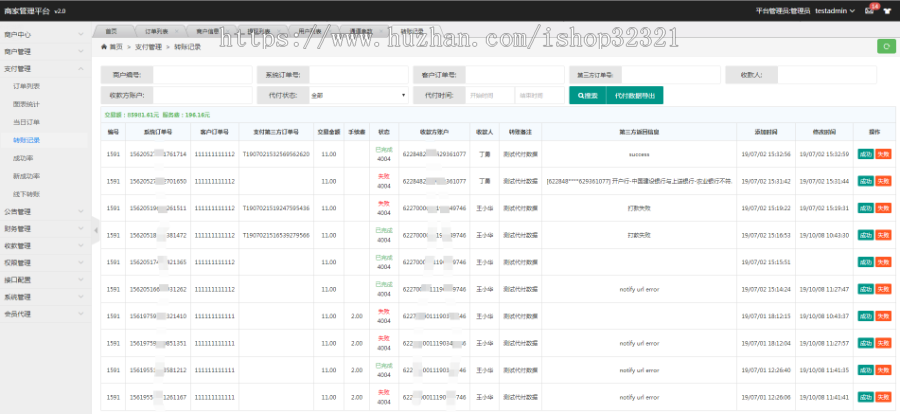
Task: Click the 搜索 button with magnifier icon
Action: click(587, 95)
